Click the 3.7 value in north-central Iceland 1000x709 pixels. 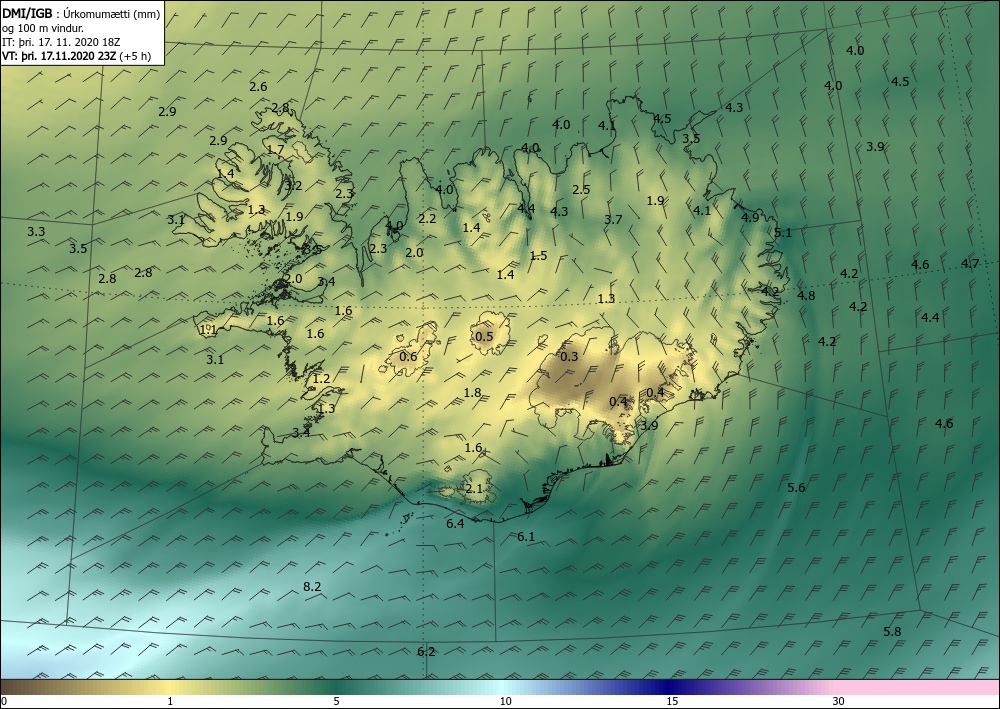coord(613,219)
